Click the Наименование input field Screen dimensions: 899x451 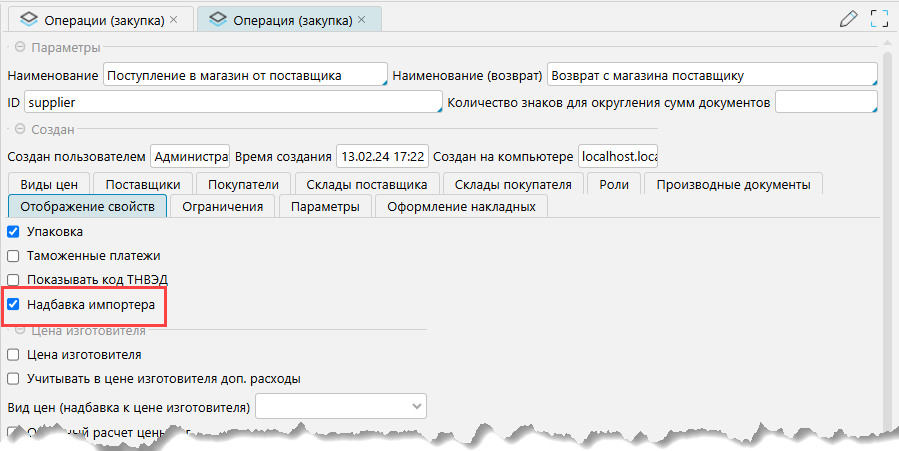click(x=244, y=75)
